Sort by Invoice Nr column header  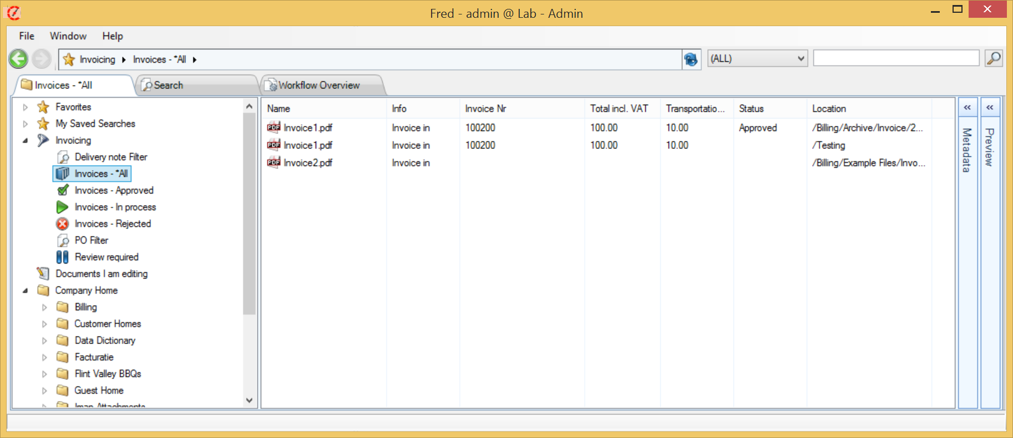click(x=486, y=108)
